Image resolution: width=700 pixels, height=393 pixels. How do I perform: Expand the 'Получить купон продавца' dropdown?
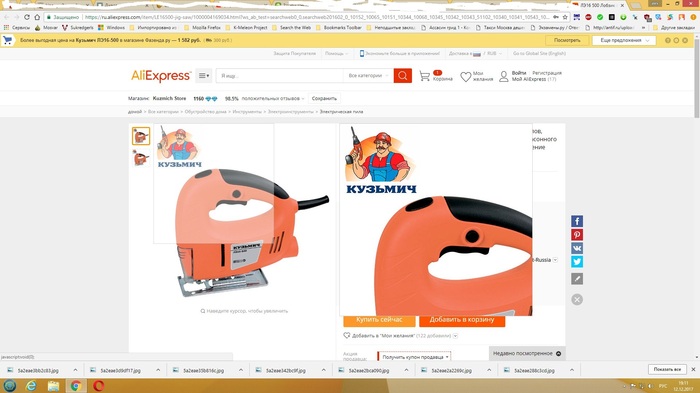coord(415,357)
